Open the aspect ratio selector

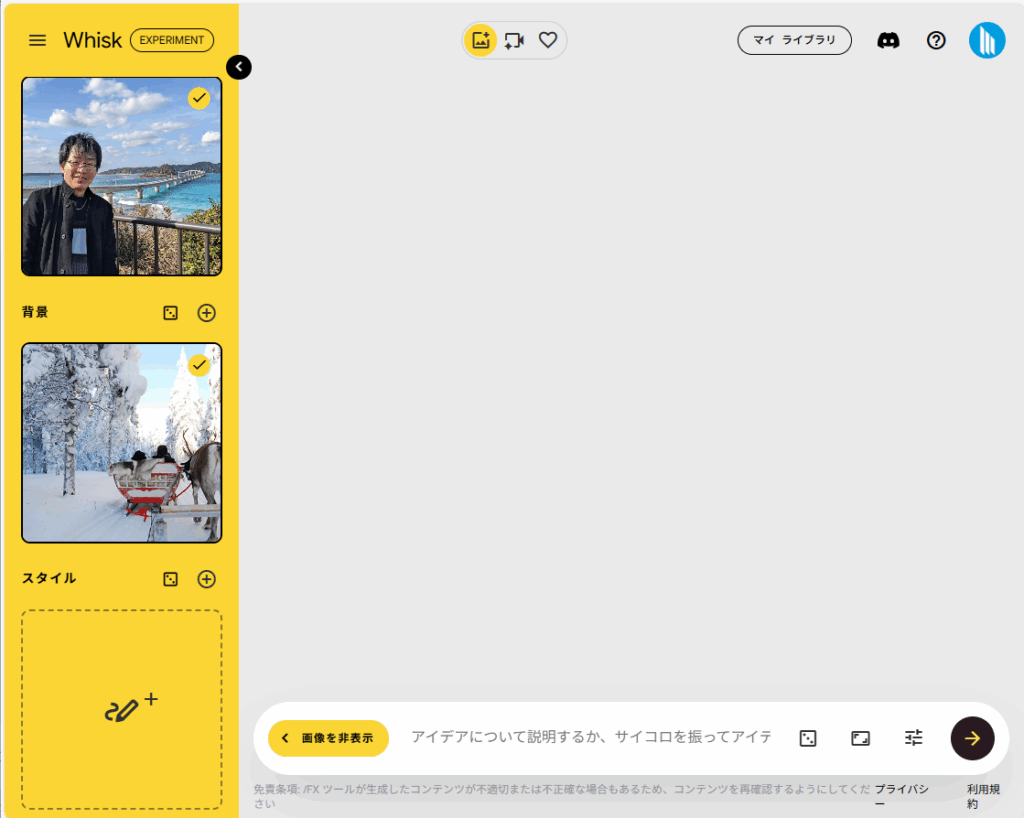(x=860, y=738)
